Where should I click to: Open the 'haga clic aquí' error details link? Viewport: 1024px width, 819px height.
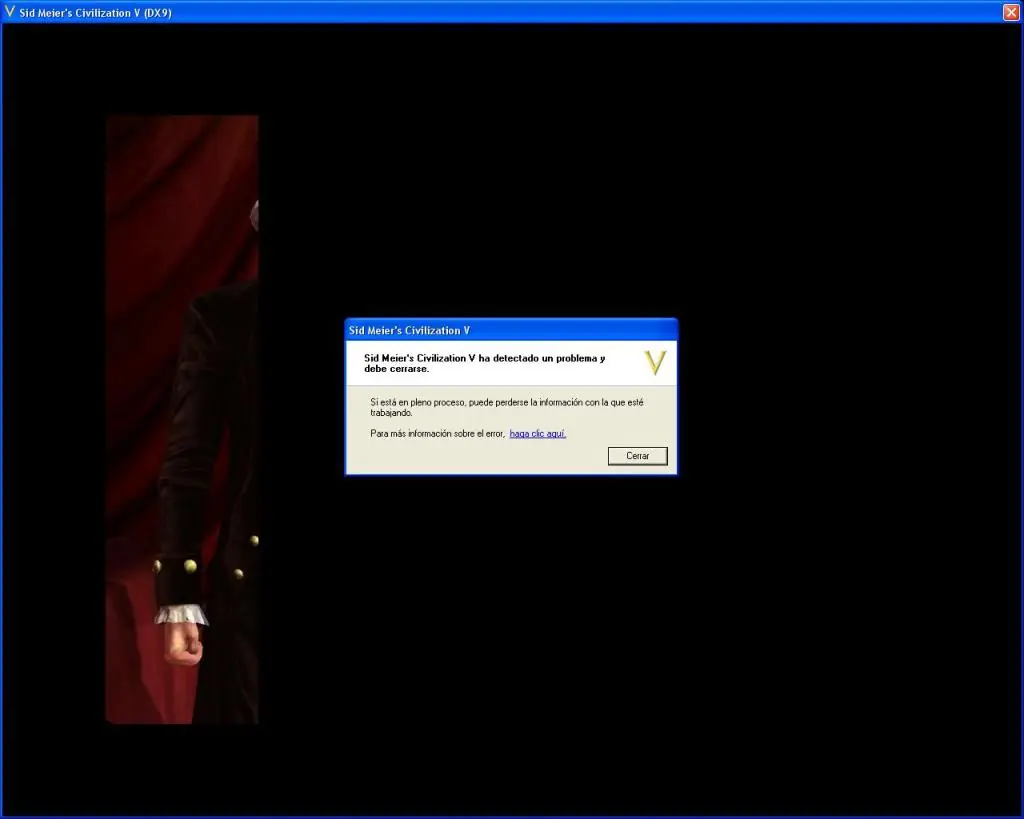pos(537,434)
